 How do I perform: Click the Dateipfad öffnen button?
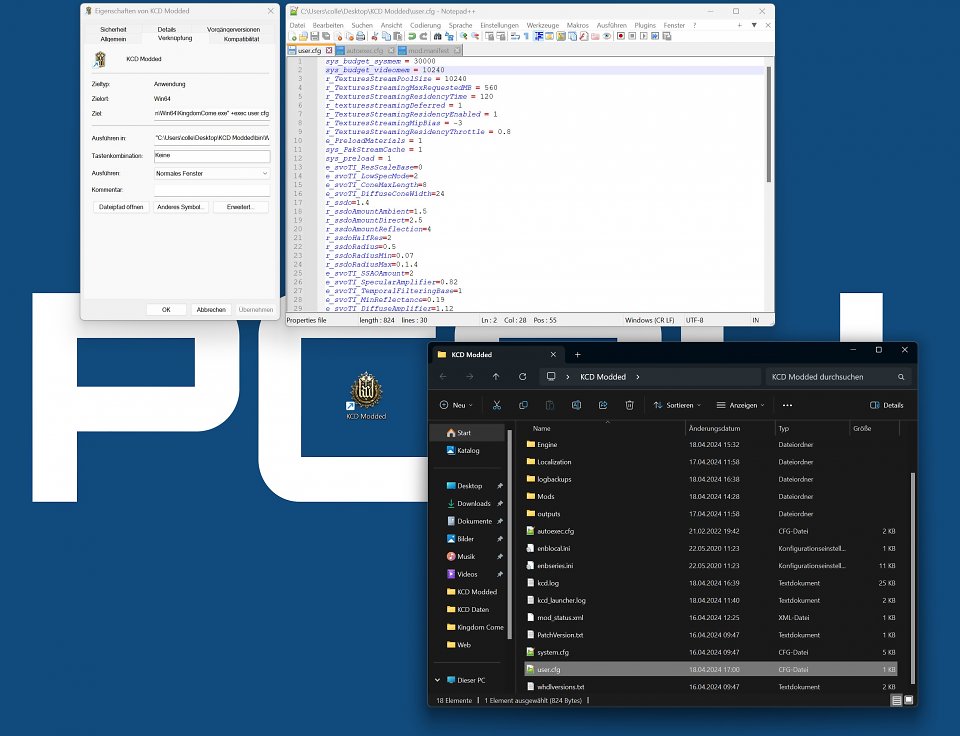[x=121, y=207]
